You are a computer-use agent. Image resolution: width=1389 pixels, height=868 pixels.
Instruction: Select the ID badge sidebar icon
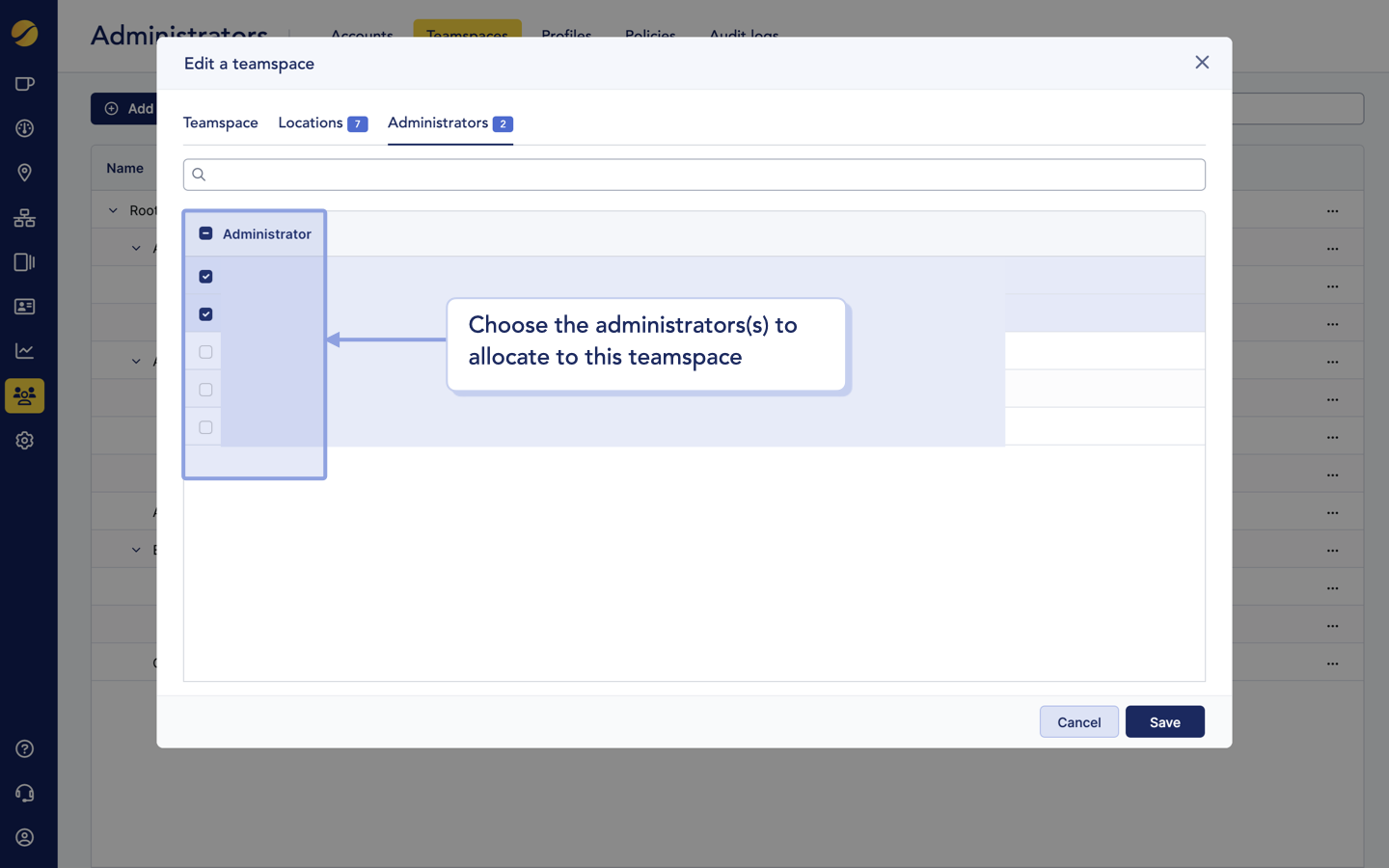[24, 307]
